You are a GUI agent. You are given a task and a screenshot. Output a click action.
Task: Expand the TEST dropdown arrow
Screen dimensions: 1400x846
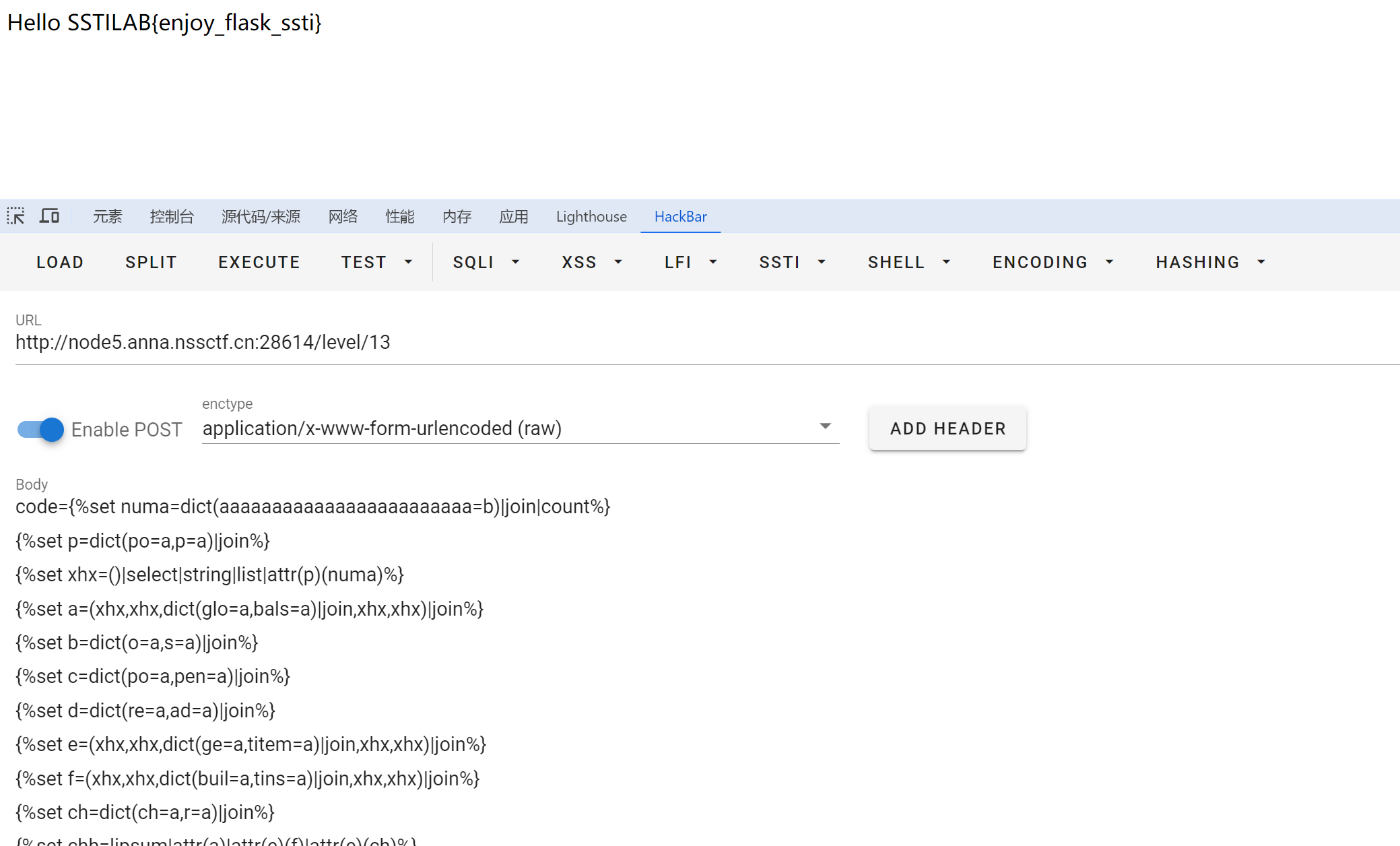[408, 262]
